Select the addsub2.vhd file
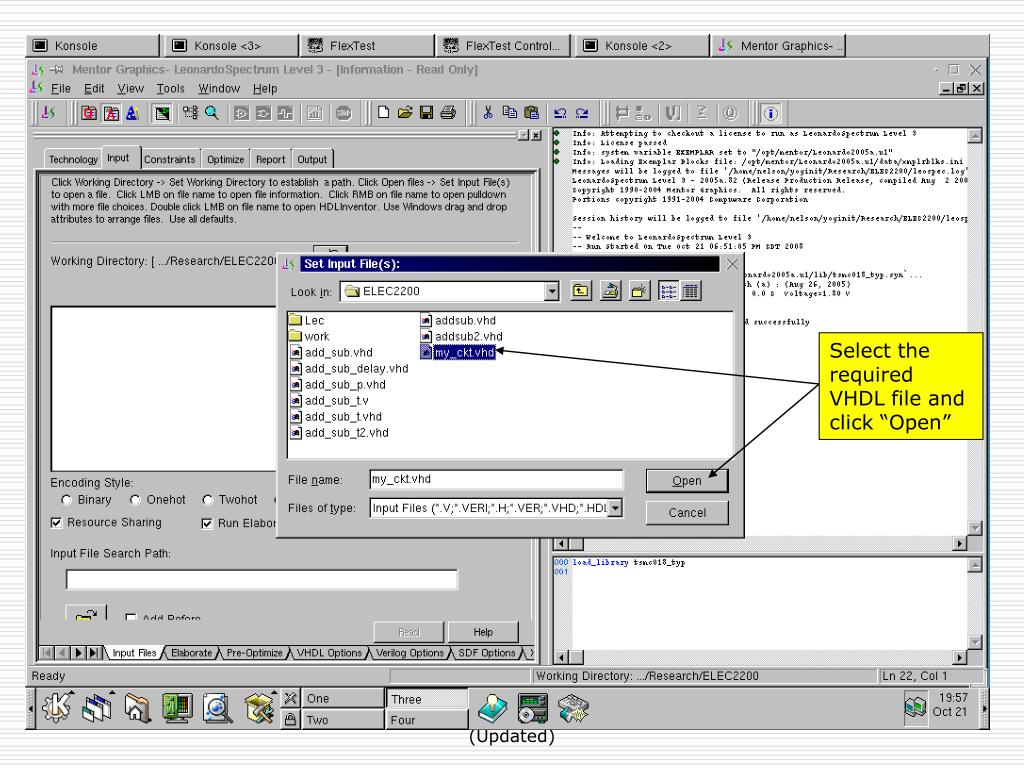Screen dimensions: 1024x768 coord(462,336)
